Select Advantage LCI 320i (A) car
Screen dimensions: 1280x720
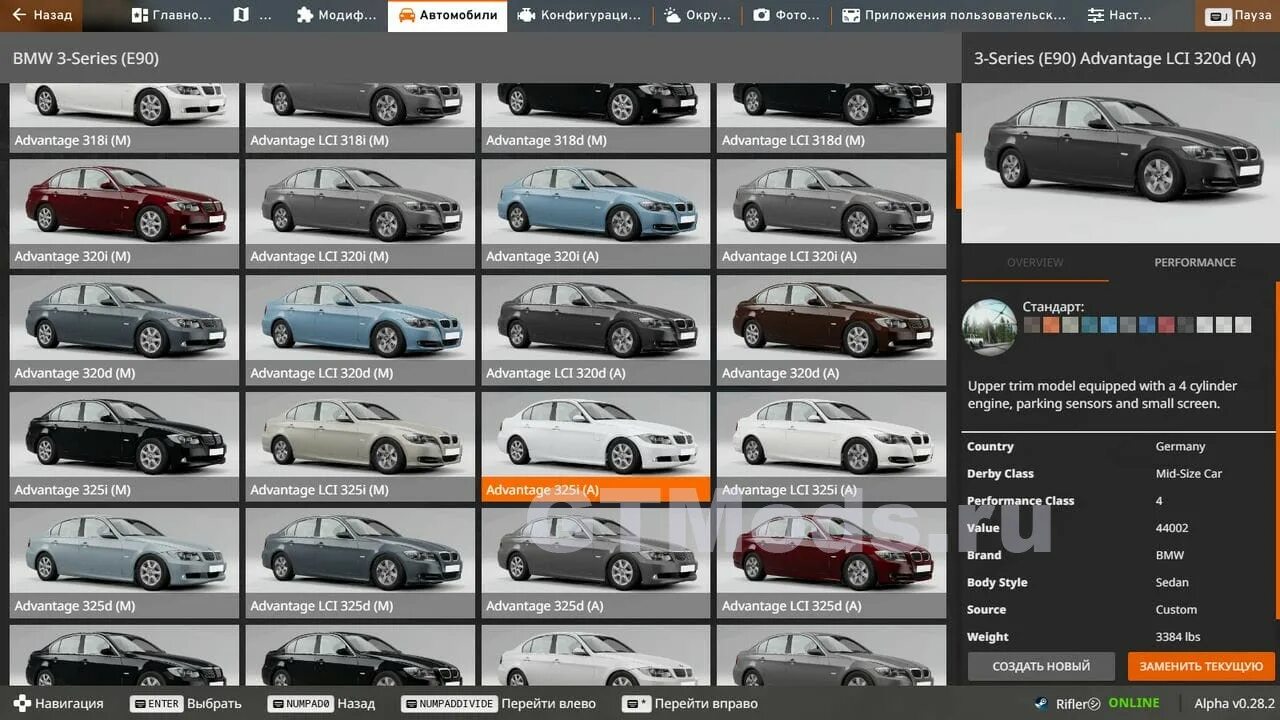(831, 214)
